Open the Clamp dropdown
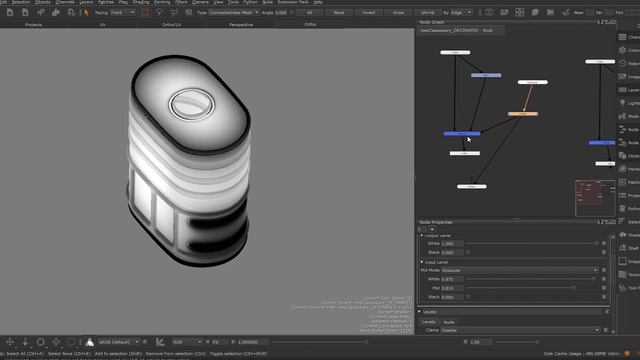 (x=520, y=330)
